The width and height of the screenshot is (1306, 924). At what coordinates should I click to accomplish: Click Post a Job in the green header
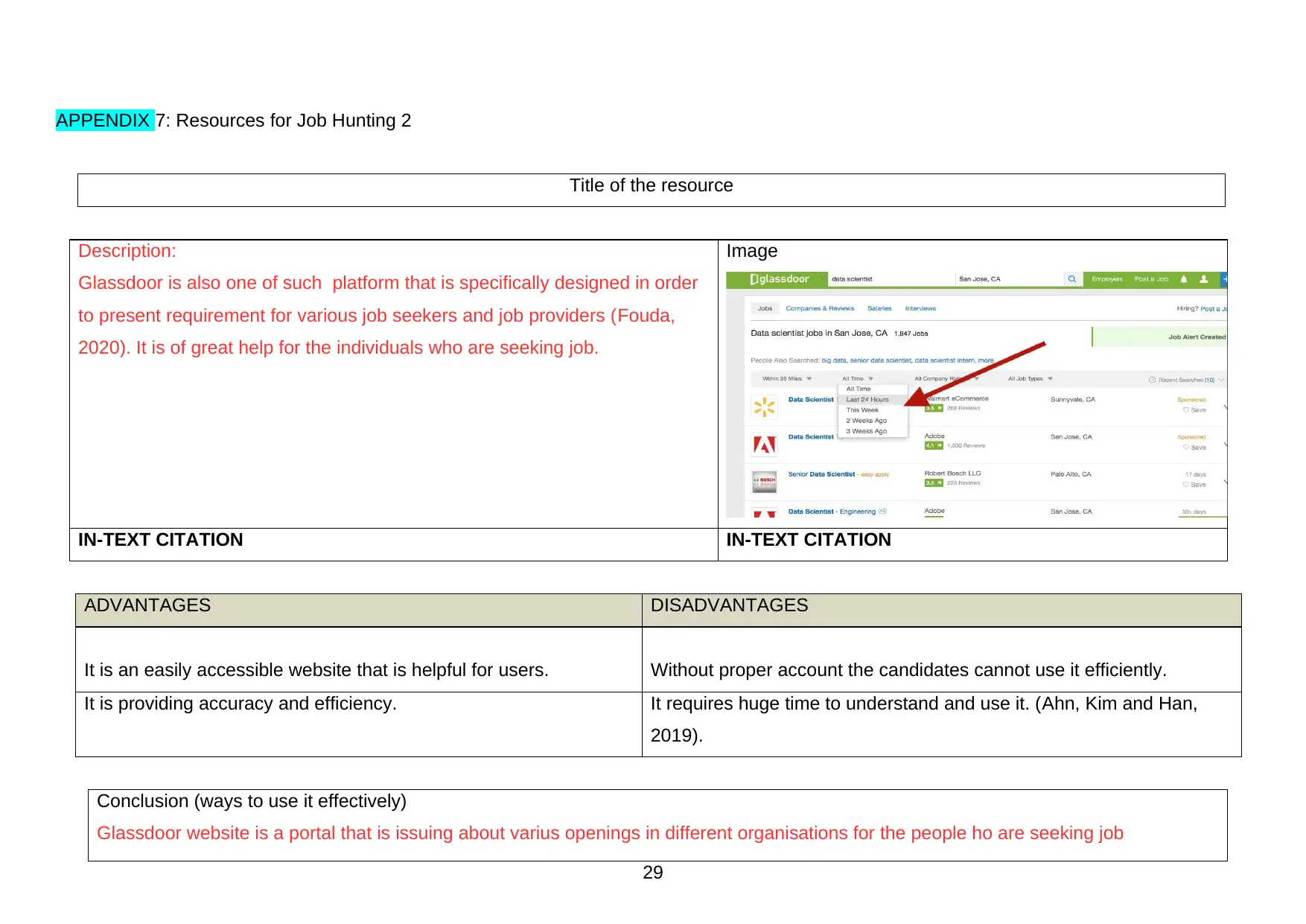click(1151, 279)
